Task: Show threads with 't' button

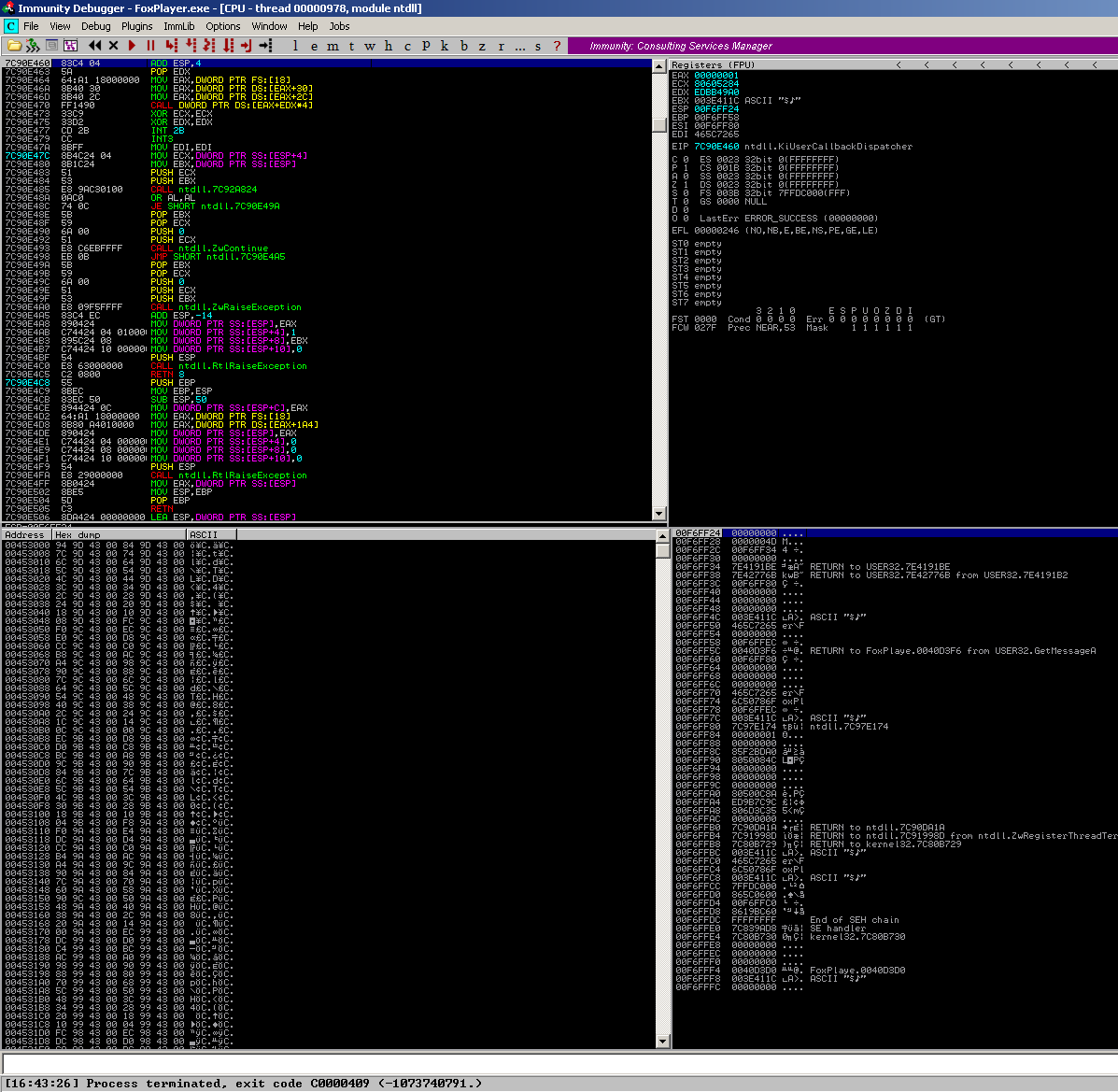Action: [351, 46]
